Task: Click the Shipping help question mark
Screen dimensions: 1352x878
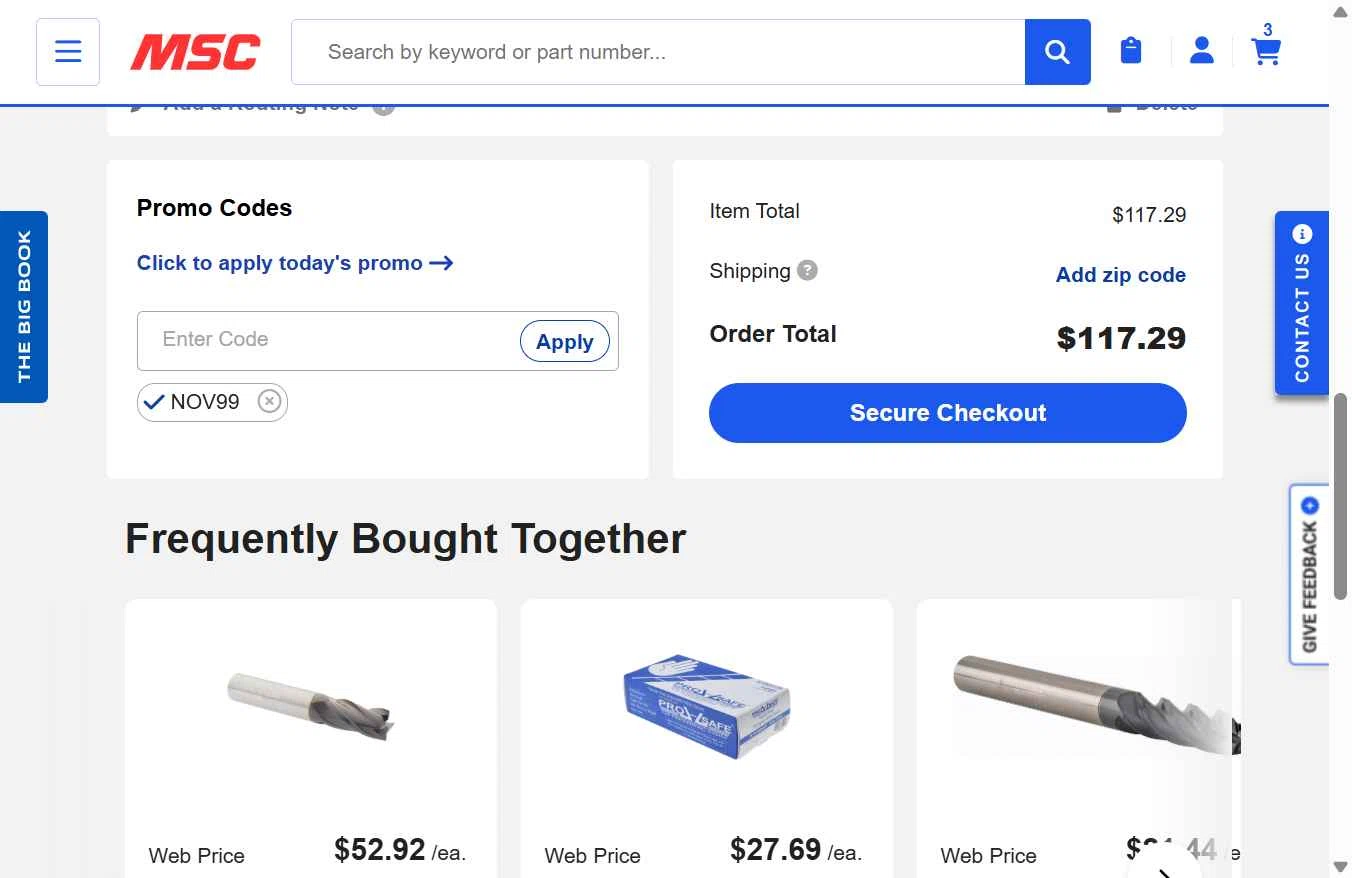Action: (808, 271)
